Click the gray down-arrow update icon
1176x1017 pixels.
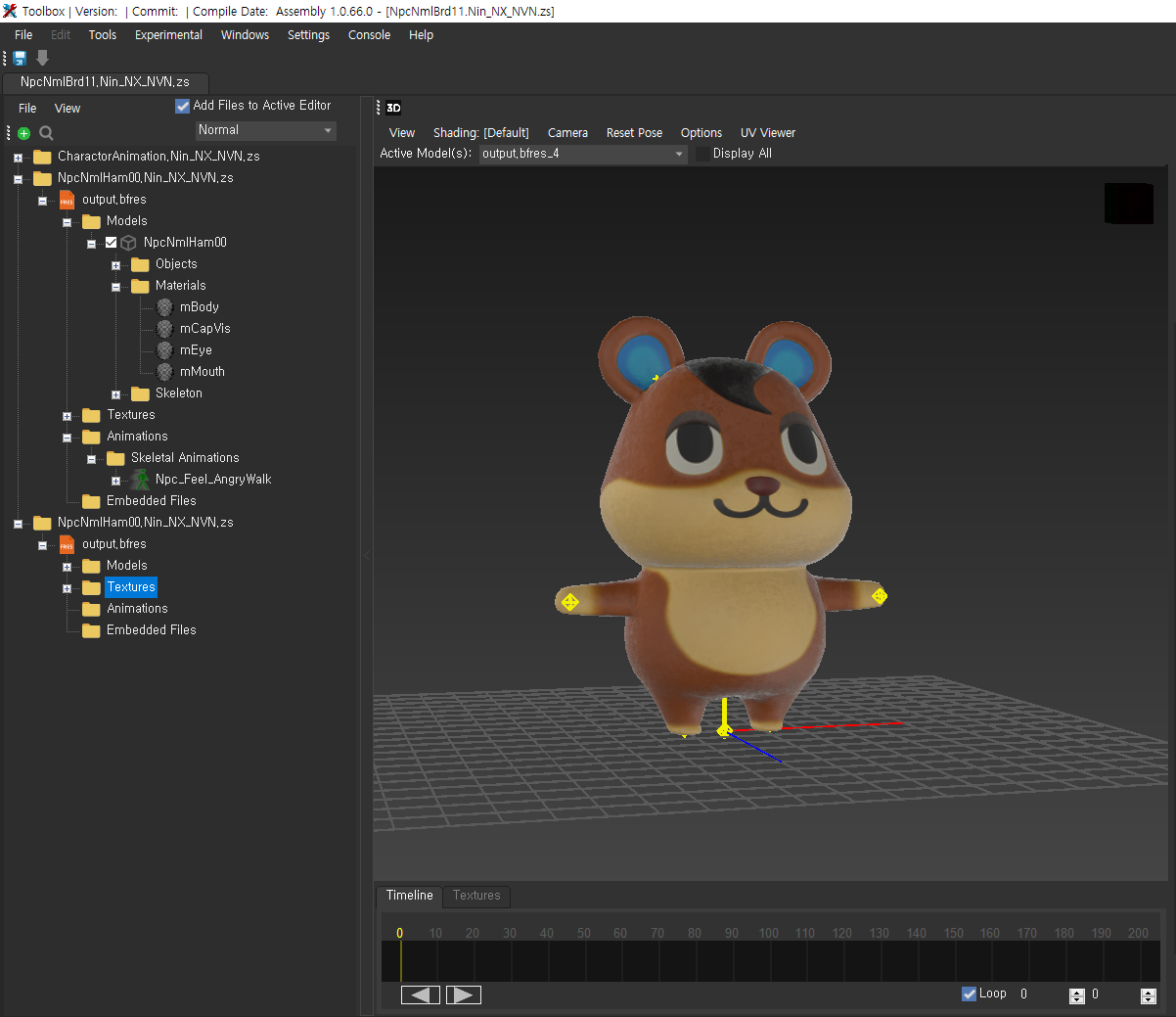pyautogui.click(x=42, y=58)
